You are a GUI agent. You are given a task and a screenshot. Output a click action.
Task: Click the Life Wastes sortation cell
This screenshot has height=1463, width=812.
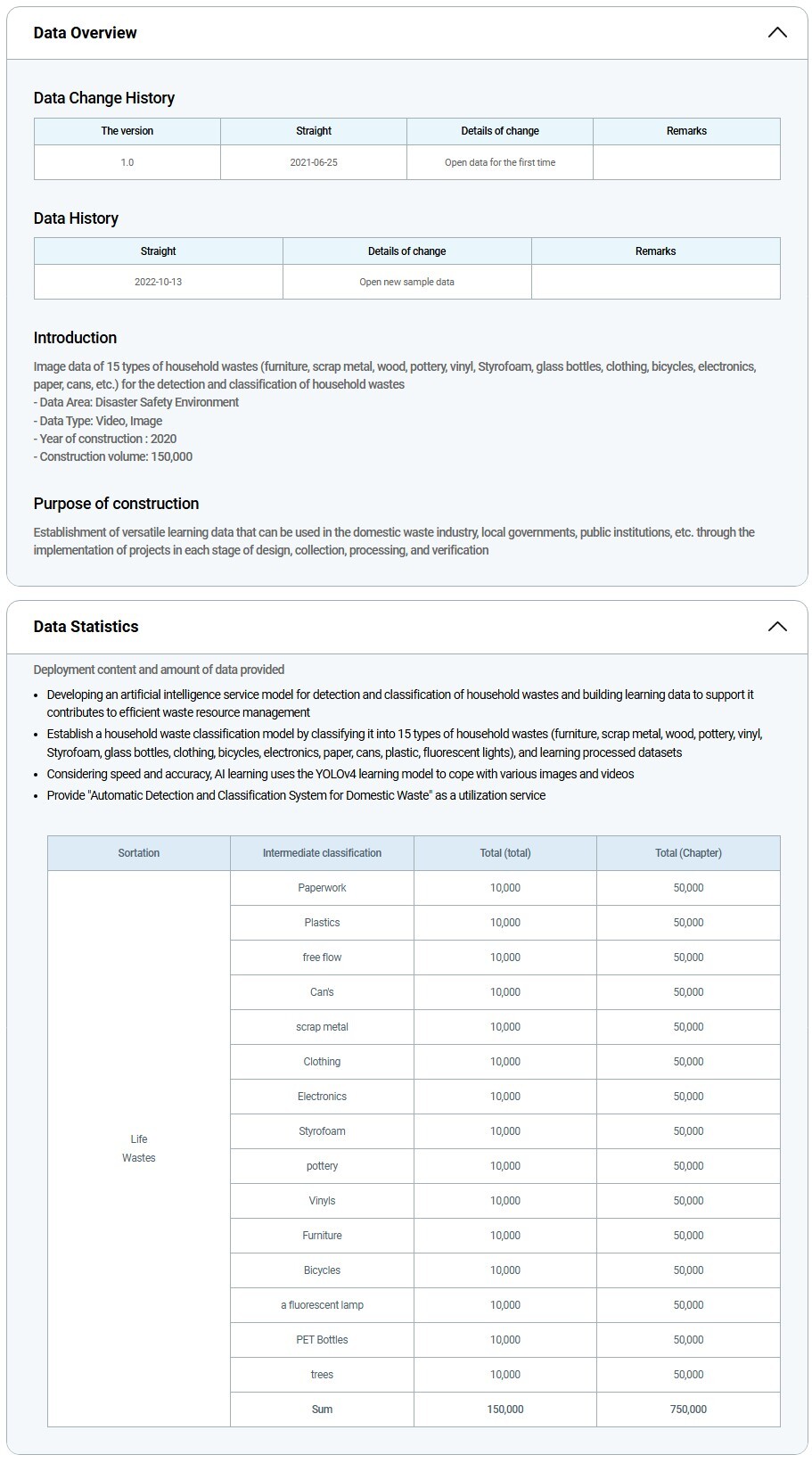139,1148
